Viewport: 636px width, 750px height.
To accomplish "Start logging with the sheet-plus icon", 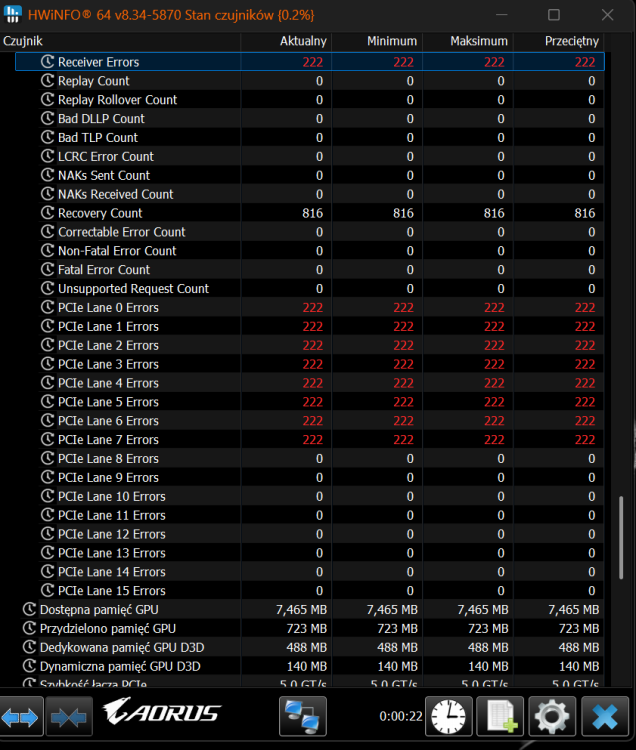I will click(x=500, y=716).
